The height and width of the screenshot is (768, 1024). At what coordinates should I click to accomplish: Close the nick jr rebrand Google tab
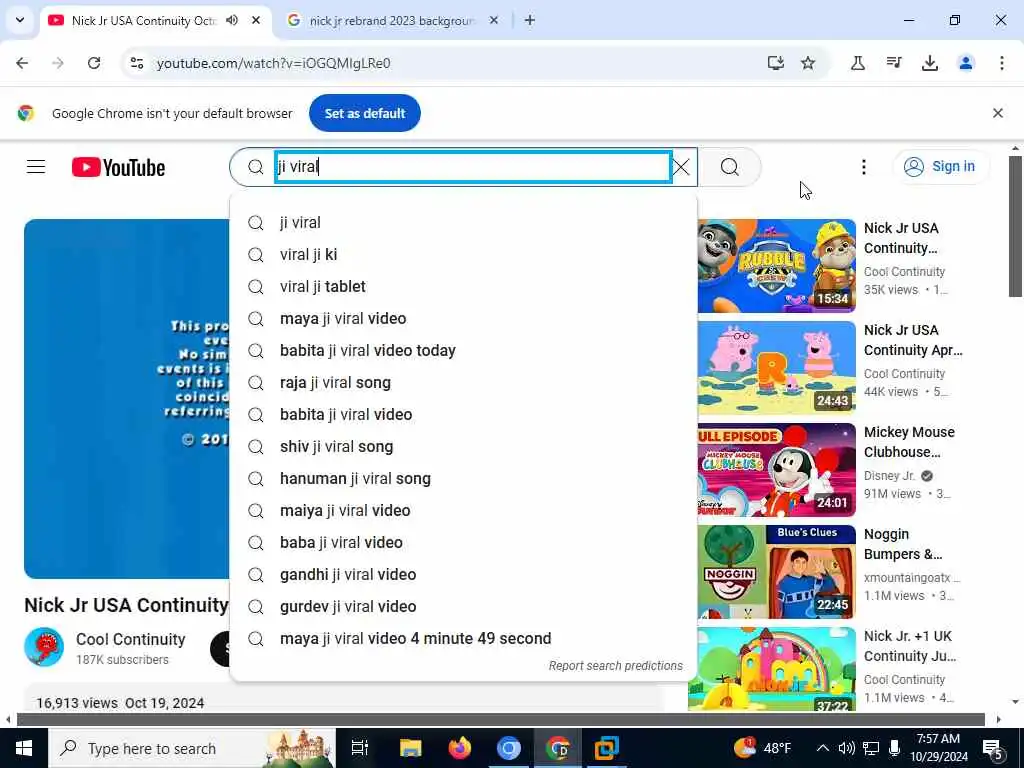494,20
